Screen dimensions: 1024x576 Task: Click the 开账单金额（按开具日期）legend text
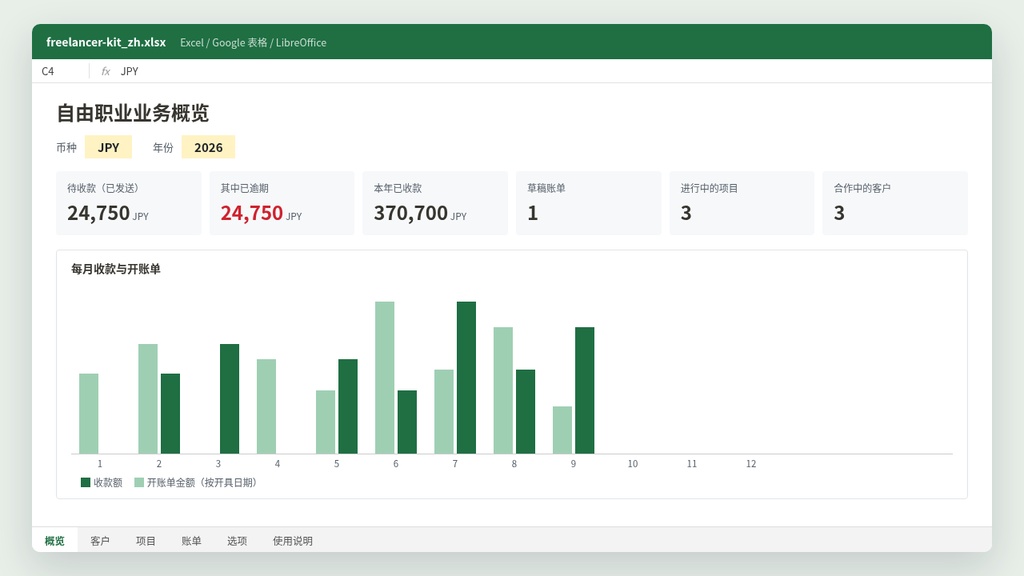pos(202,483)
